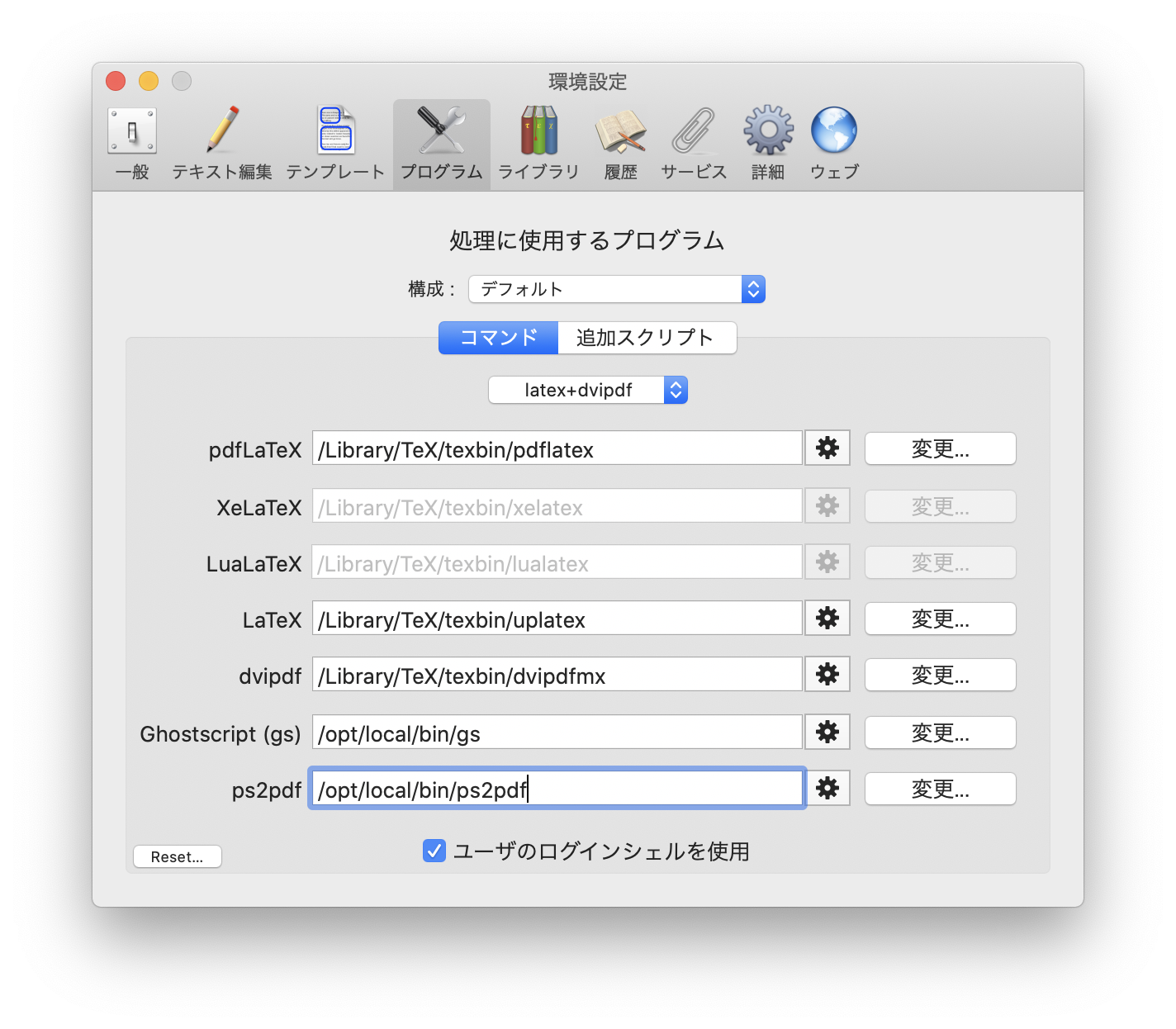Click 変更... button for Ghostscript
Viewport: 1176px width, 1029px height.
tap(941, 733)
